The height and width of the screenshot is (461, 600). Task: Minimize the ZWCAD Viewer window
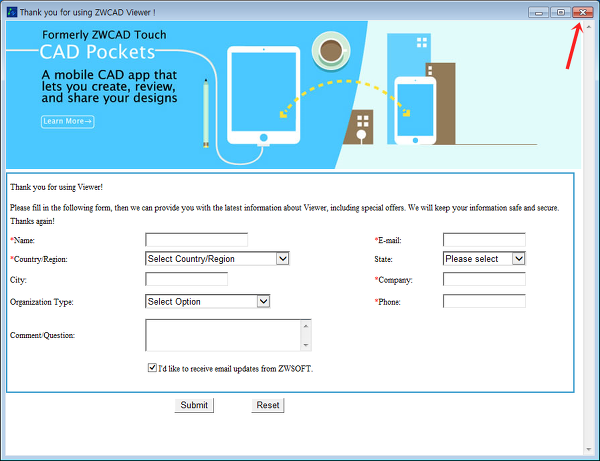tap(539, 12)
